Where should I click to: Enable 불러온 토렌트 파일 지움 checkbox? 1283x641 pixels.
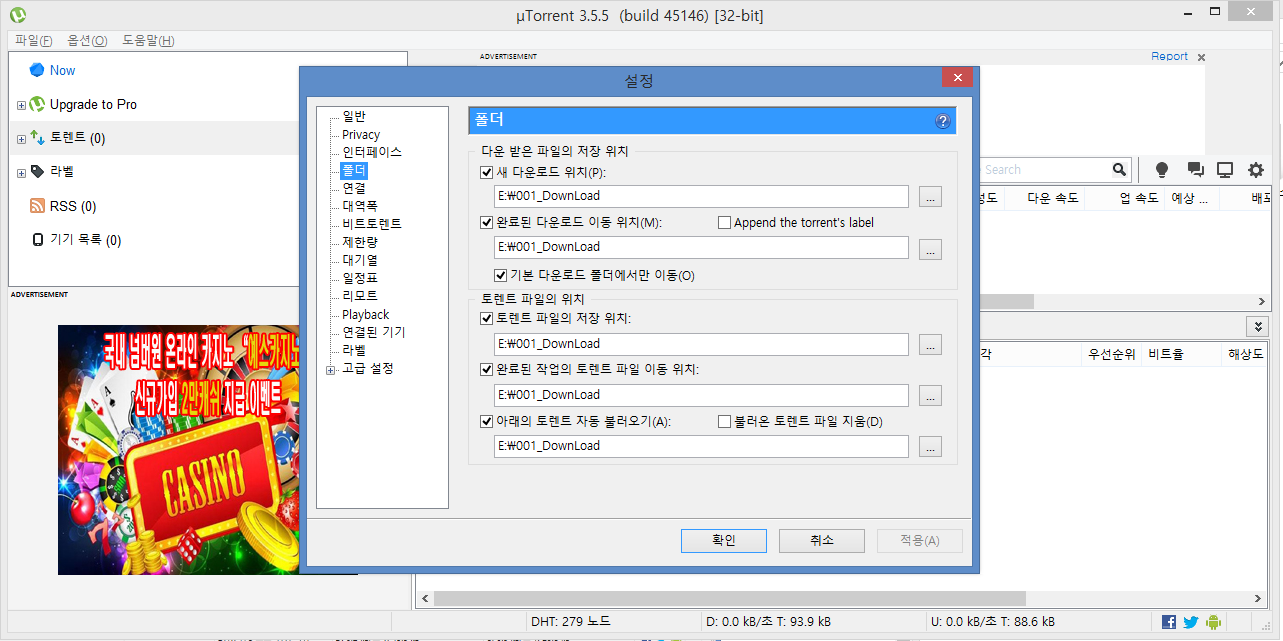(724, 421)
